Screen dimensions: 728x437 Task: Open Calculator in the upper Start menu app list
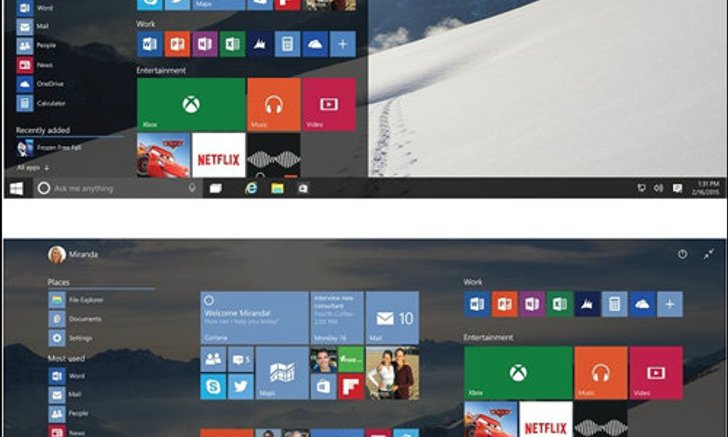(x=41, y=103)
